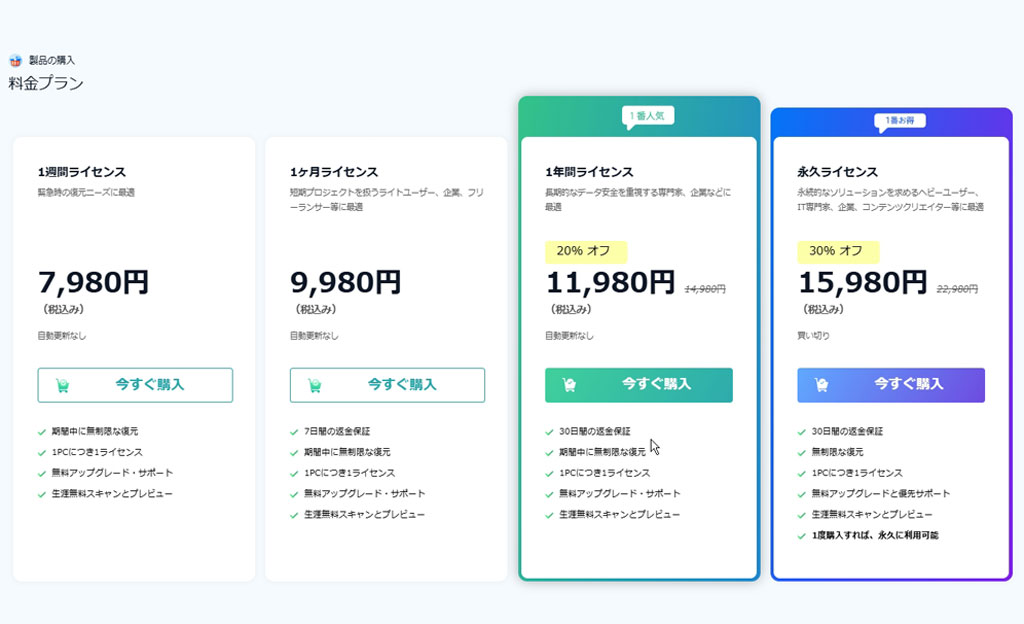Click the checkmark beside 無料アップグレードと優先サポート
Image resolution: width=1024 pixels, height=624 pixels.
802,494
